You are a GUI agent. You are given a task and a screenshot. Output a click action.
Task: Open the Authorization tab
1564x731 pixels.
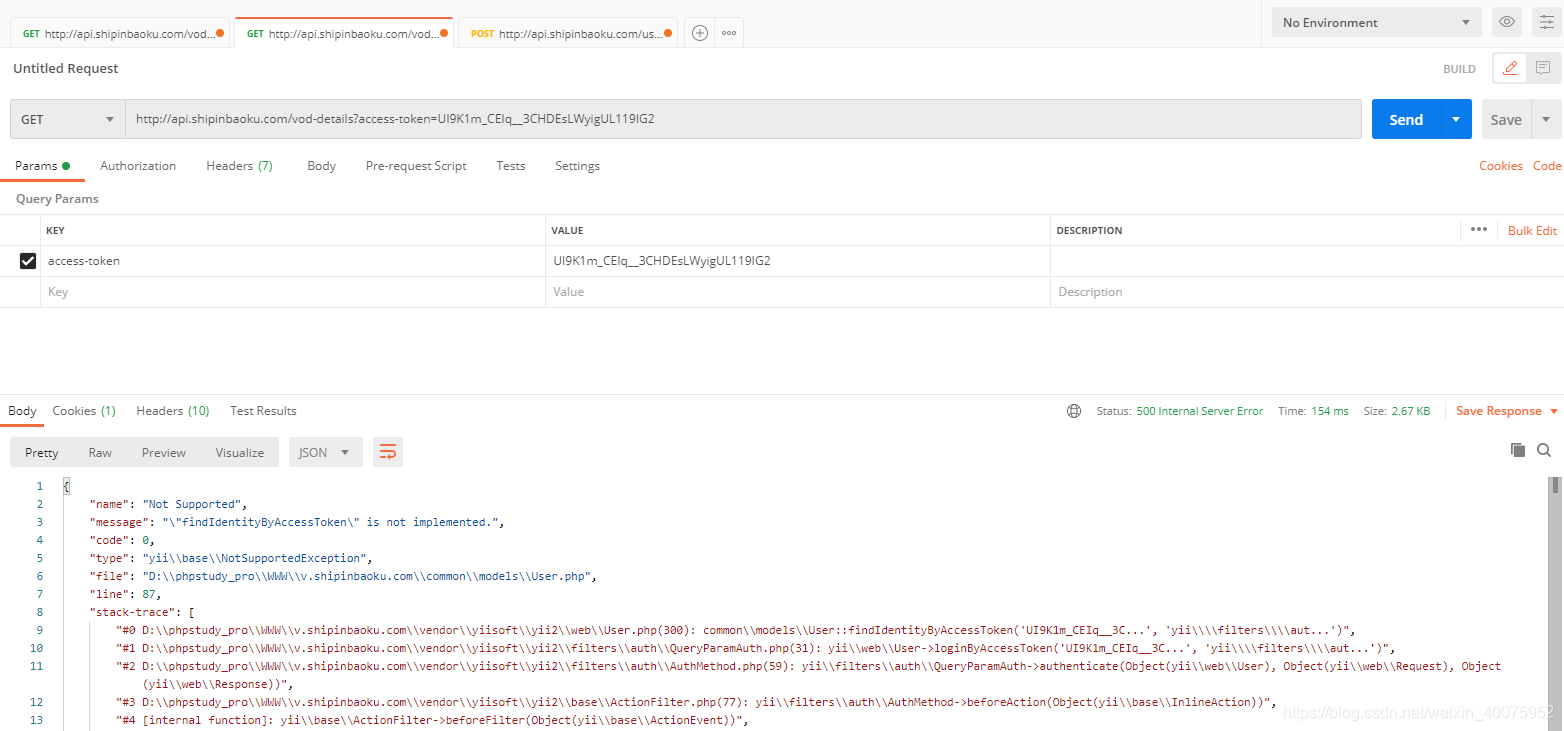tap(138, 166)
